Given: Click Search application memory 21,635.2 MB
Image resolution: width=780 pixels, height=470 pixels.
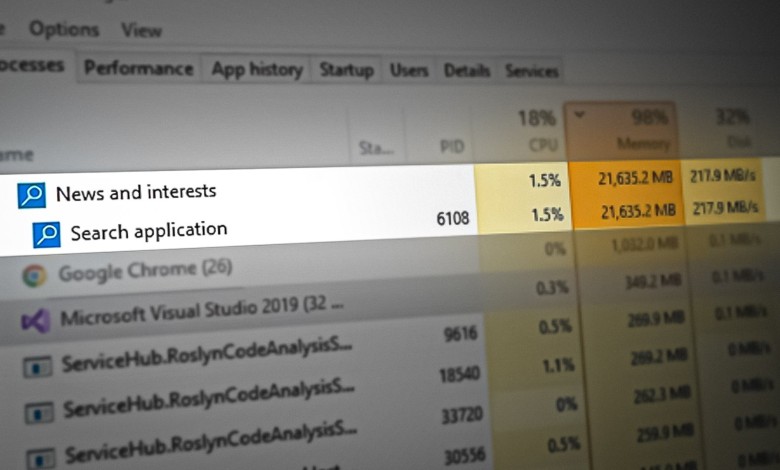Looking at the screenshot, I should coord(638,211).
